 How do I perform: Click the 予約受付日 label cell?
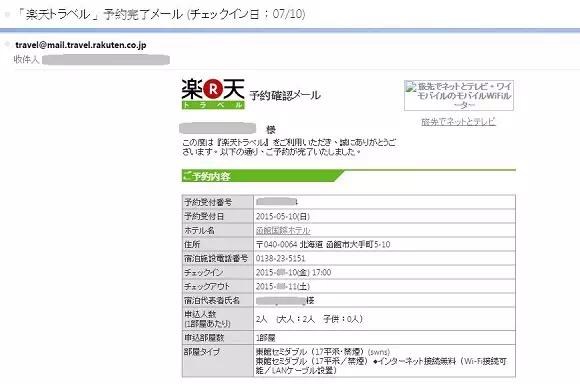tap(218, 216)
